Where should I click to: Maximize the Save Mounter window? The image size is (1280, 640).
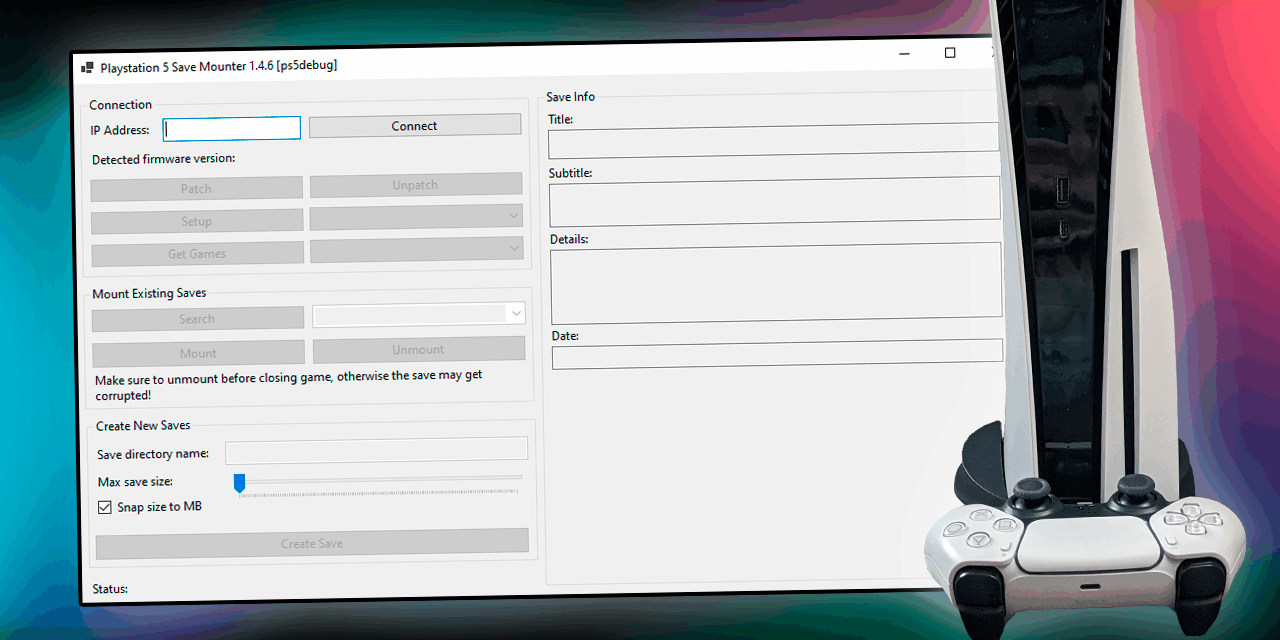coord(950,53)
